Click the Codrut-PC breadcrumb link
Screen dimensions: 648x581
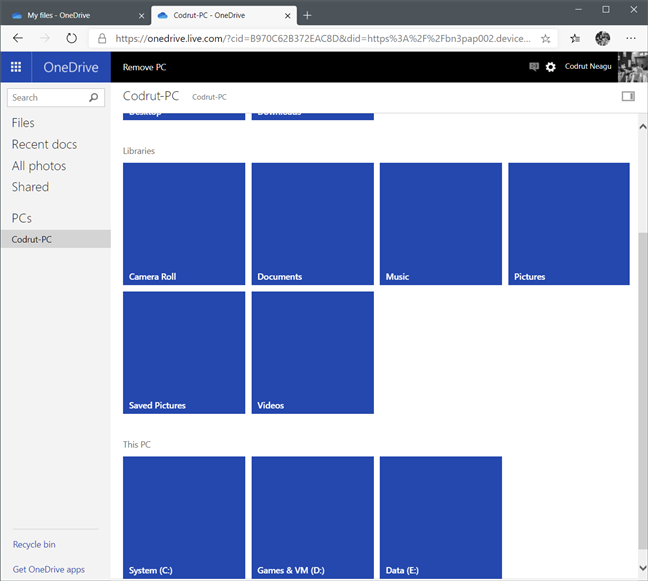209,97
